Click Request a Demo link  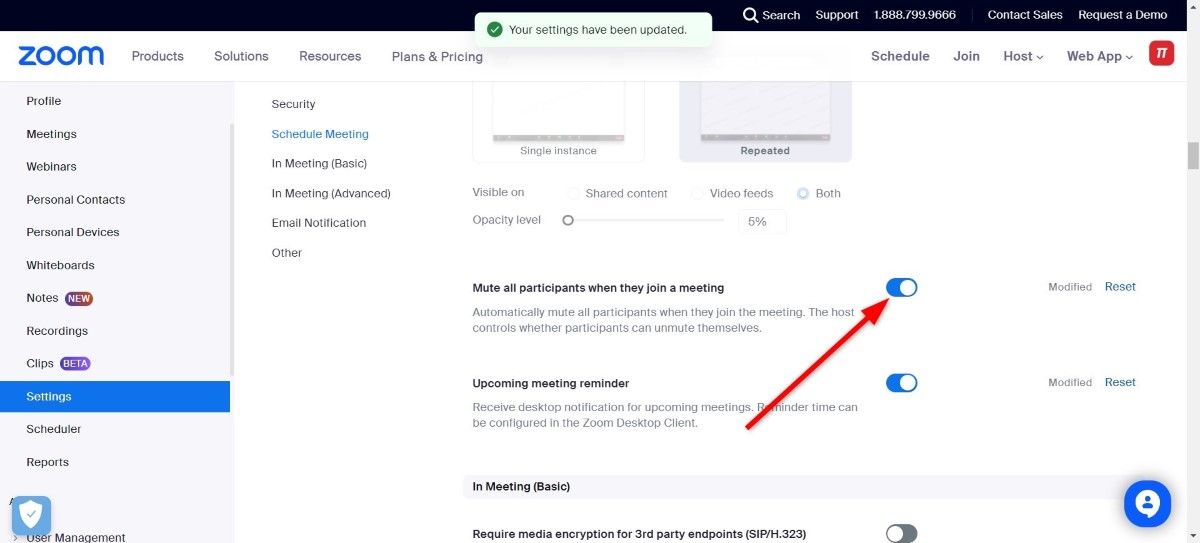coord(1123,15)
